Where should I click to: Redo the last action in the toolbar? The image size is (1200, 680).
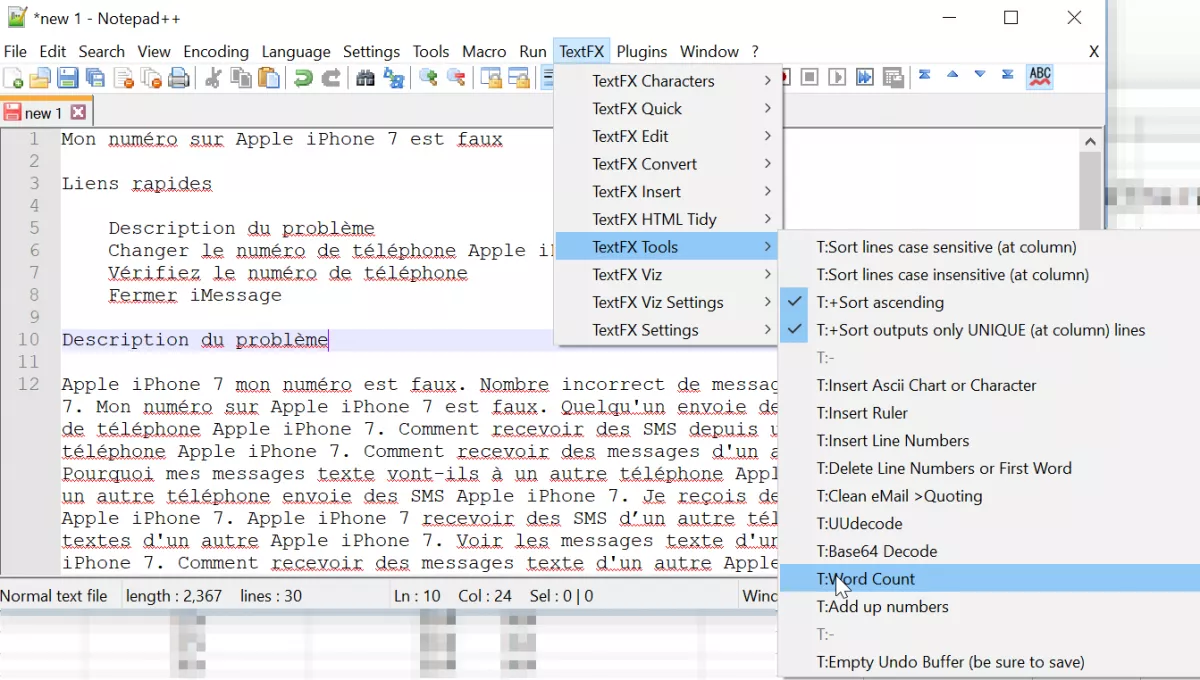pos(331,78)
